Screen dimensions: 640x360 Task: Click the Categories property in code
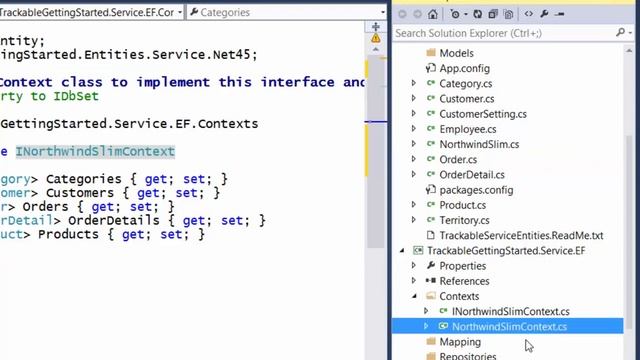tap(84, 179)
